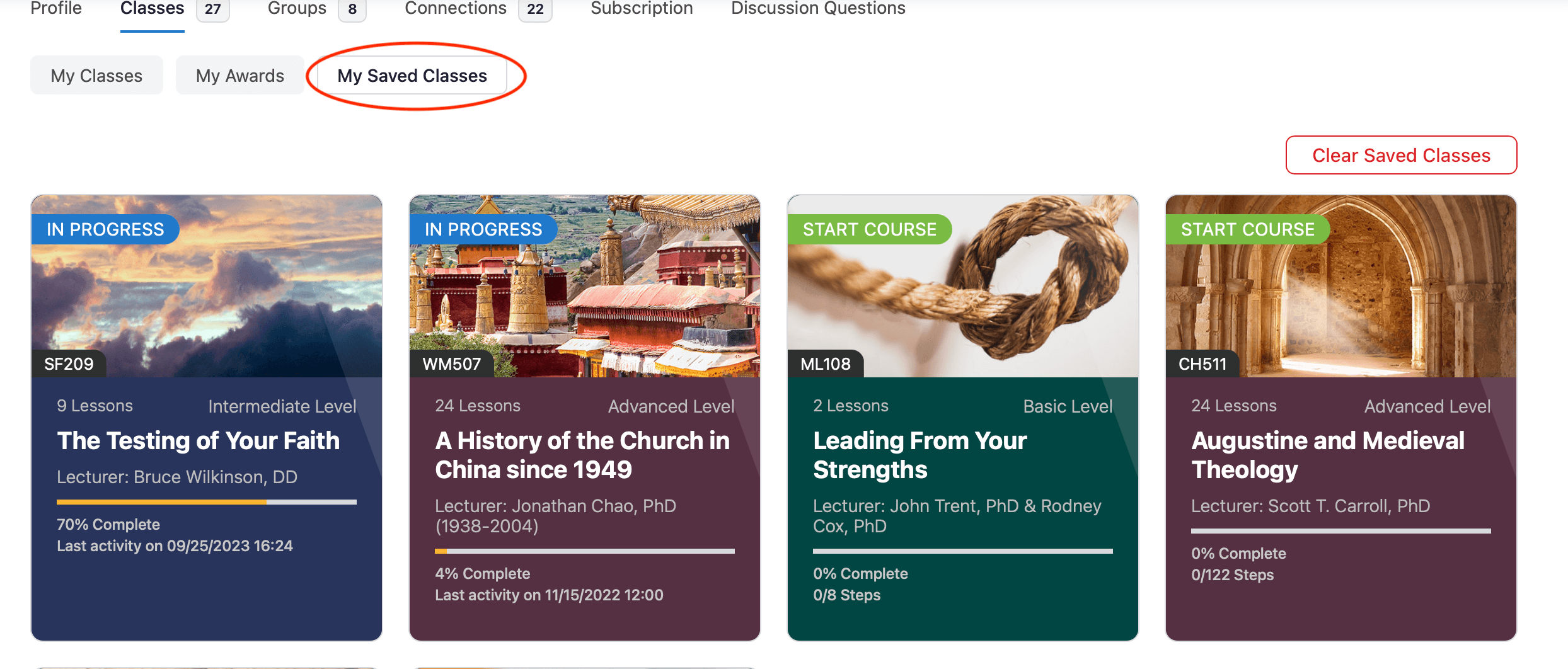Open The Testing of Your Faith course title

(x=198, y=441)
